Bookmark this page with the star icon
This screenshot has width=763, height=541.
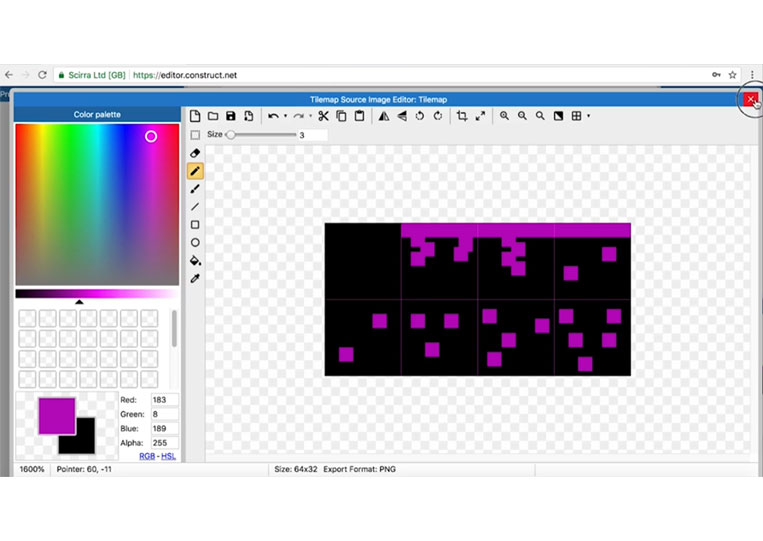[732, 75]
